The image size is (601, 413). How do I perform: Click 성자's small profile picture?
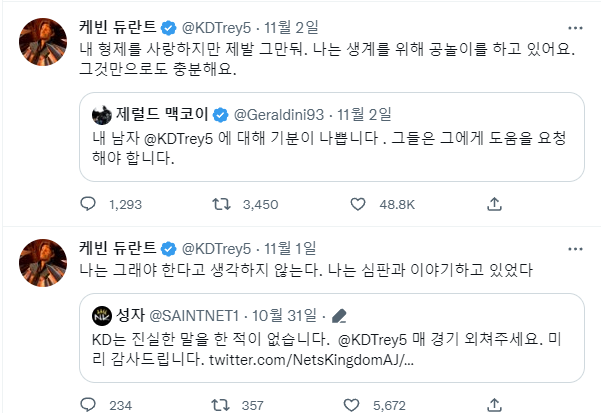(x=100, y=315)
